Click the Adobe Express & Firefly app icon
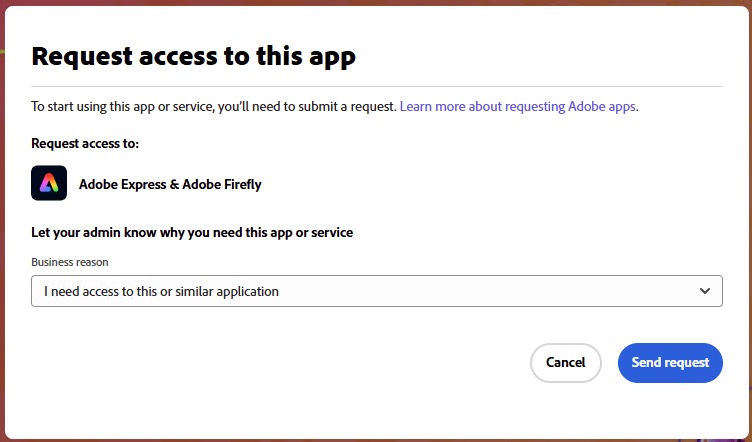The width and height of the screenshot is (752, 442). pos(49,183)
